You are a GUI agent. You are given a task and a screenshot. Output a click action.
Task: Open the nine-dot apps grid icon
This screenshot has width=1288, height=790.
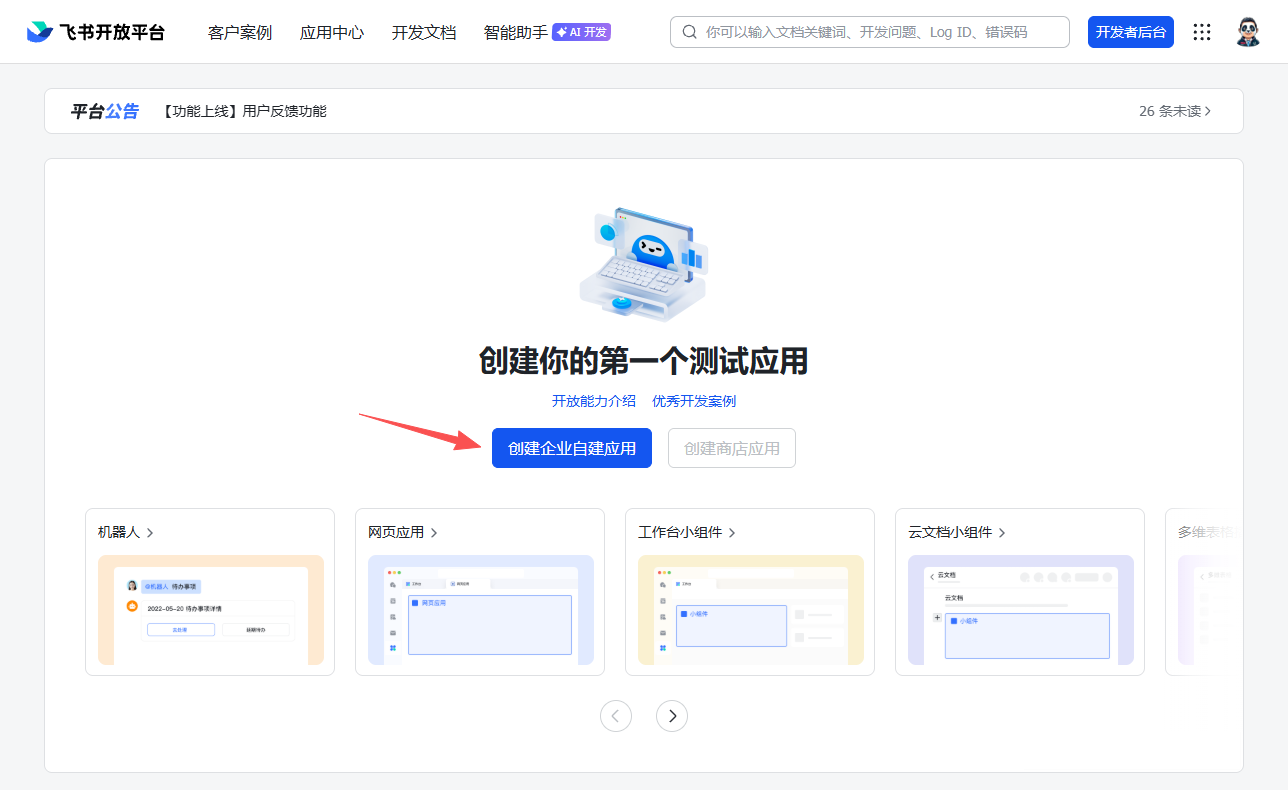pyautogui.click(x=1202, y=32)
